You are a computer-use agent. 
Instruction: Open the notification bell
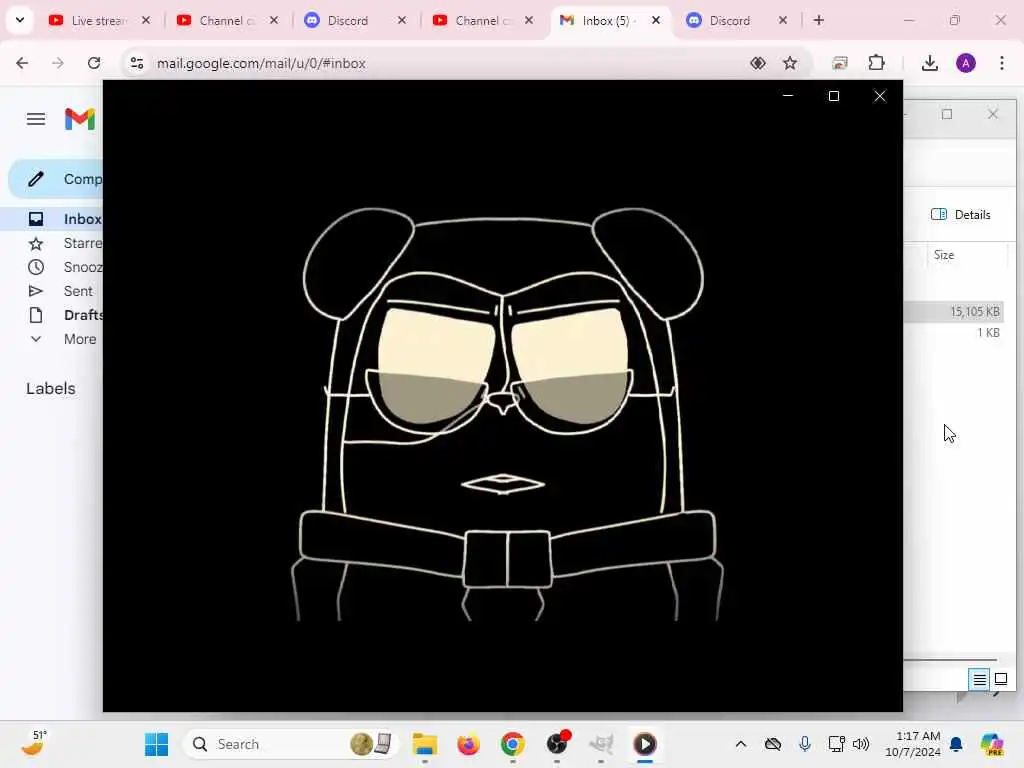[x=957, y=744]
